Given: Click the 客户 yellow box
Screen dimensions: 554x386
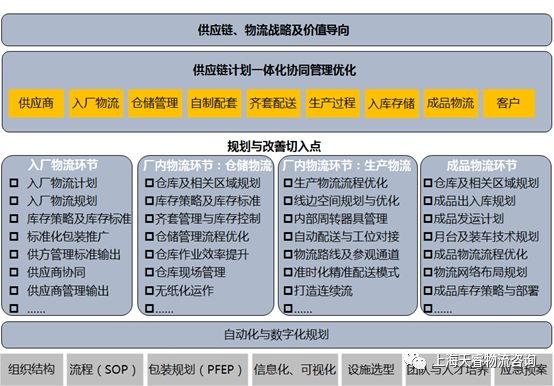Looking at the screenshot, I should (x=509, y=103).
